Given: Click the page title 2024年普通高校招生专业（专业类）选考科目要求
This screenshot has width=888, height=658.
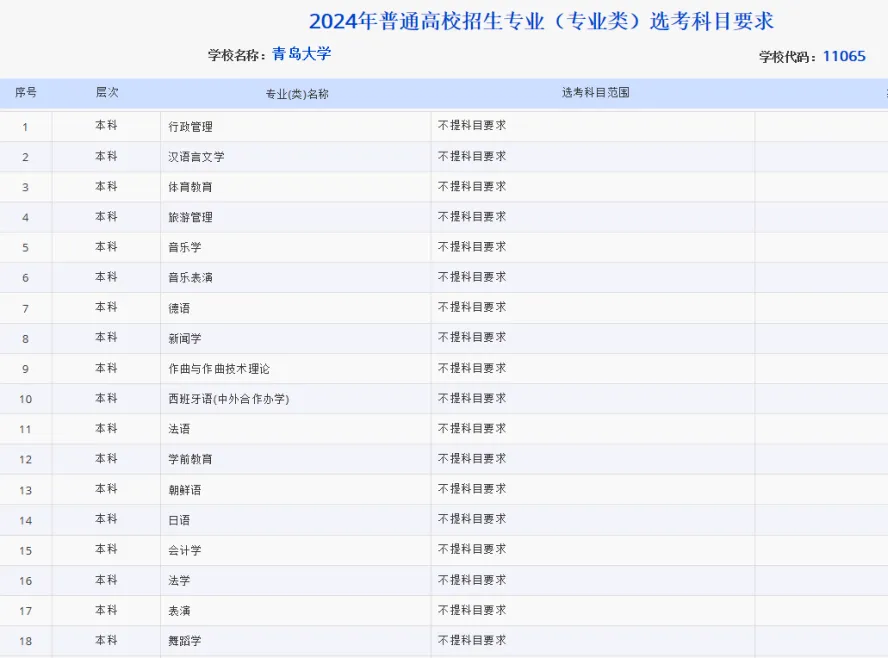Looking at the screenshot, I should [x=541, y=22].
